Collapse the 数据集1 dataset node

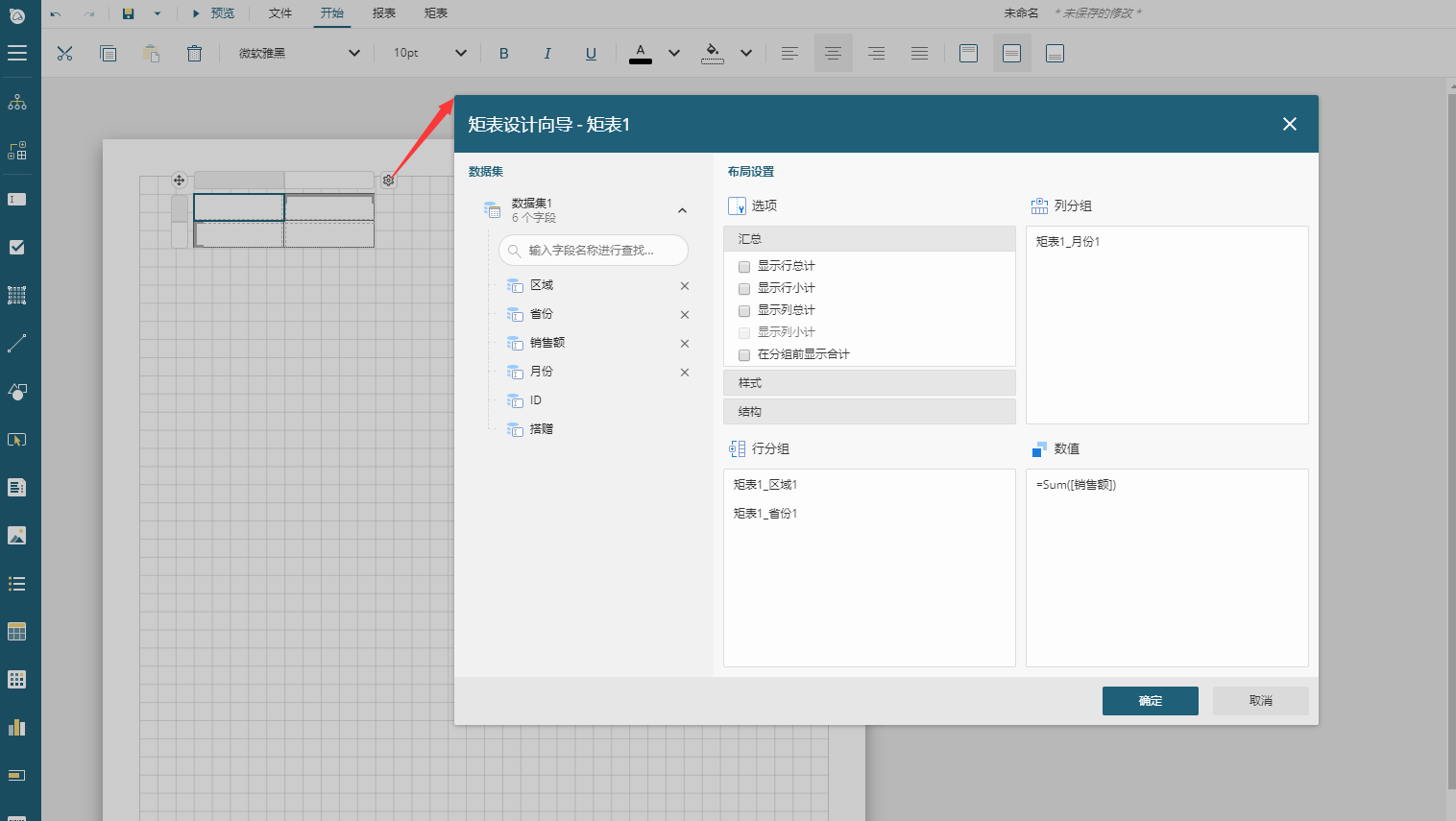coord(682,210)
